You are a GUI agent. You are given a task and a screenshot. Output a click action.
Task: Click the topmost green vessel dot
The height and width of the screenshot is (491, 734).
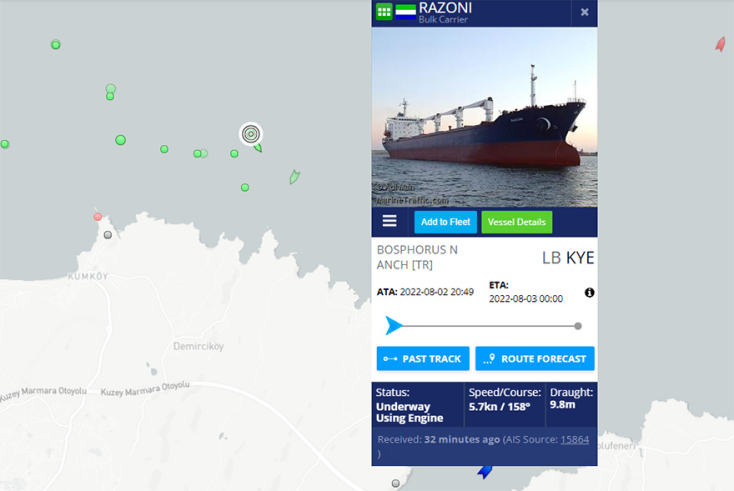click(x=56, y=44)
